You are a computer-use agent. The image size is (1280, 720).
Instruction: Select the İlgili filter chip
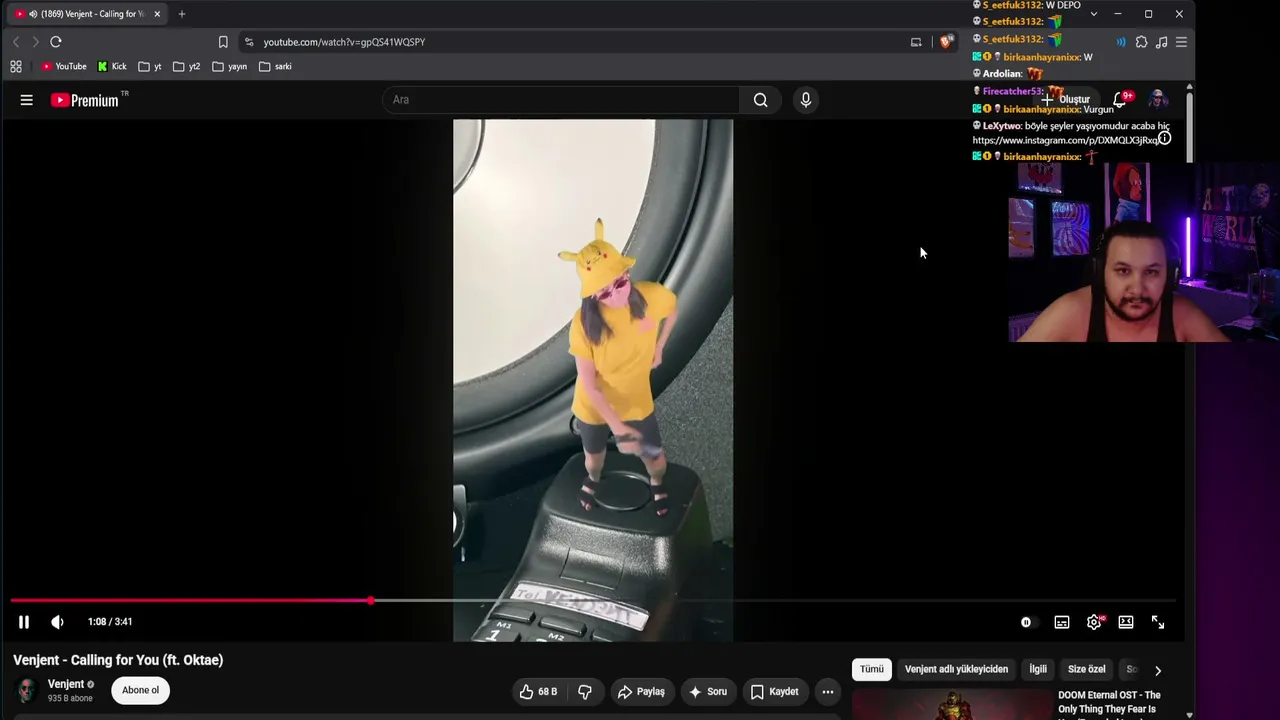pos(1038,669)
